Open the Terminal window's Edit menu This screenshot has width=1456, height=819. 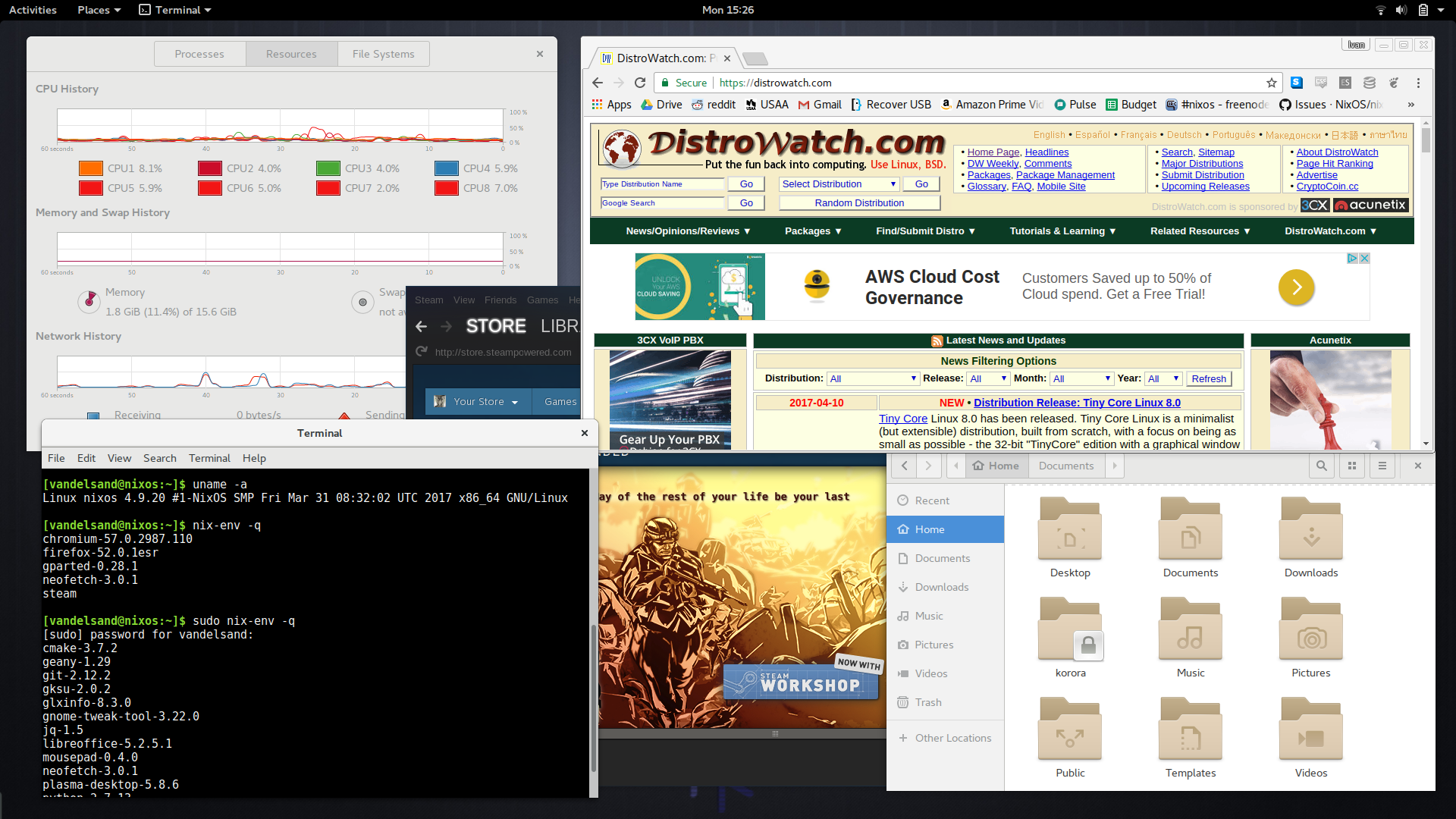click(x=86, y=458)
